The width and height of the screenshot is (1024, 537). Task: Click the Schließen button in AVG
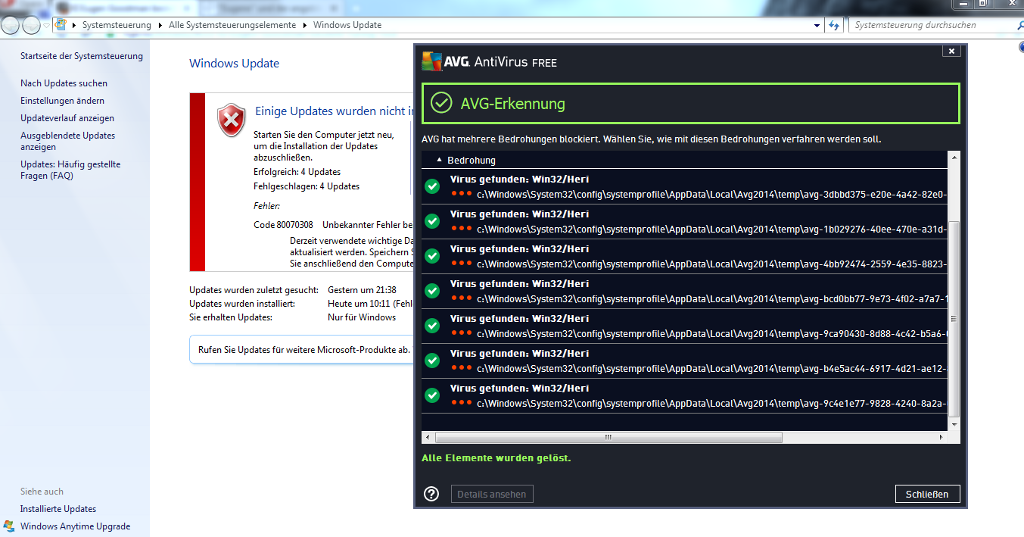tap(927, 495)
